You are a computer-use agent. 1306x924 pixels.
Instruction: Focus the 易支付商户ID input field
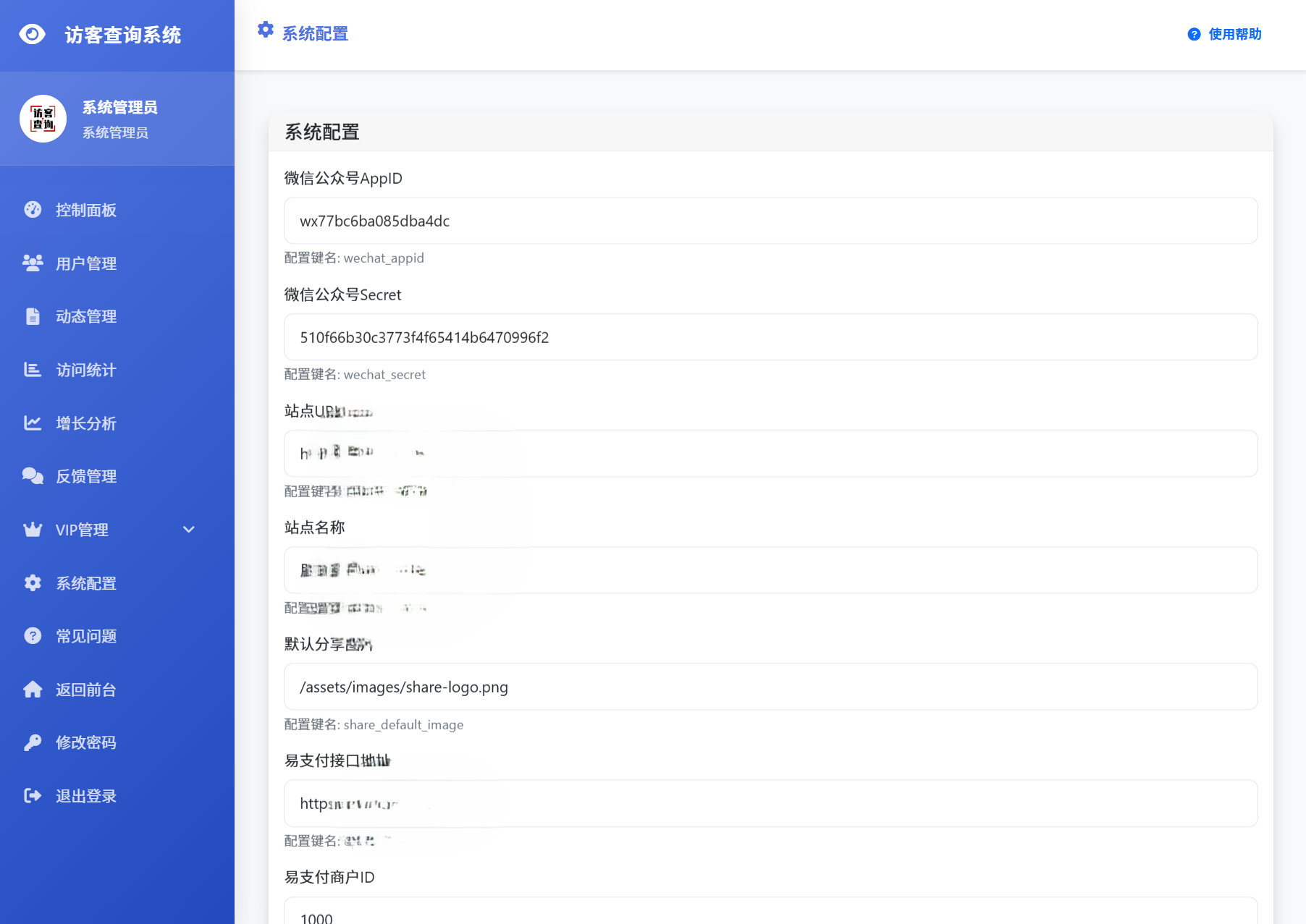pos(770,911)
